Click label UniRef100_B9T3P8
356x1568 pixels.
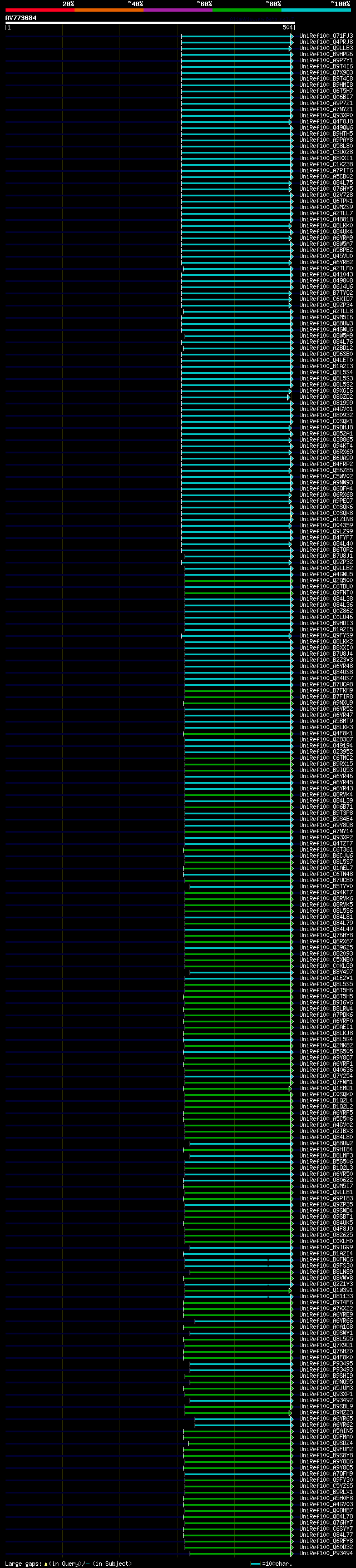[325, 813]
